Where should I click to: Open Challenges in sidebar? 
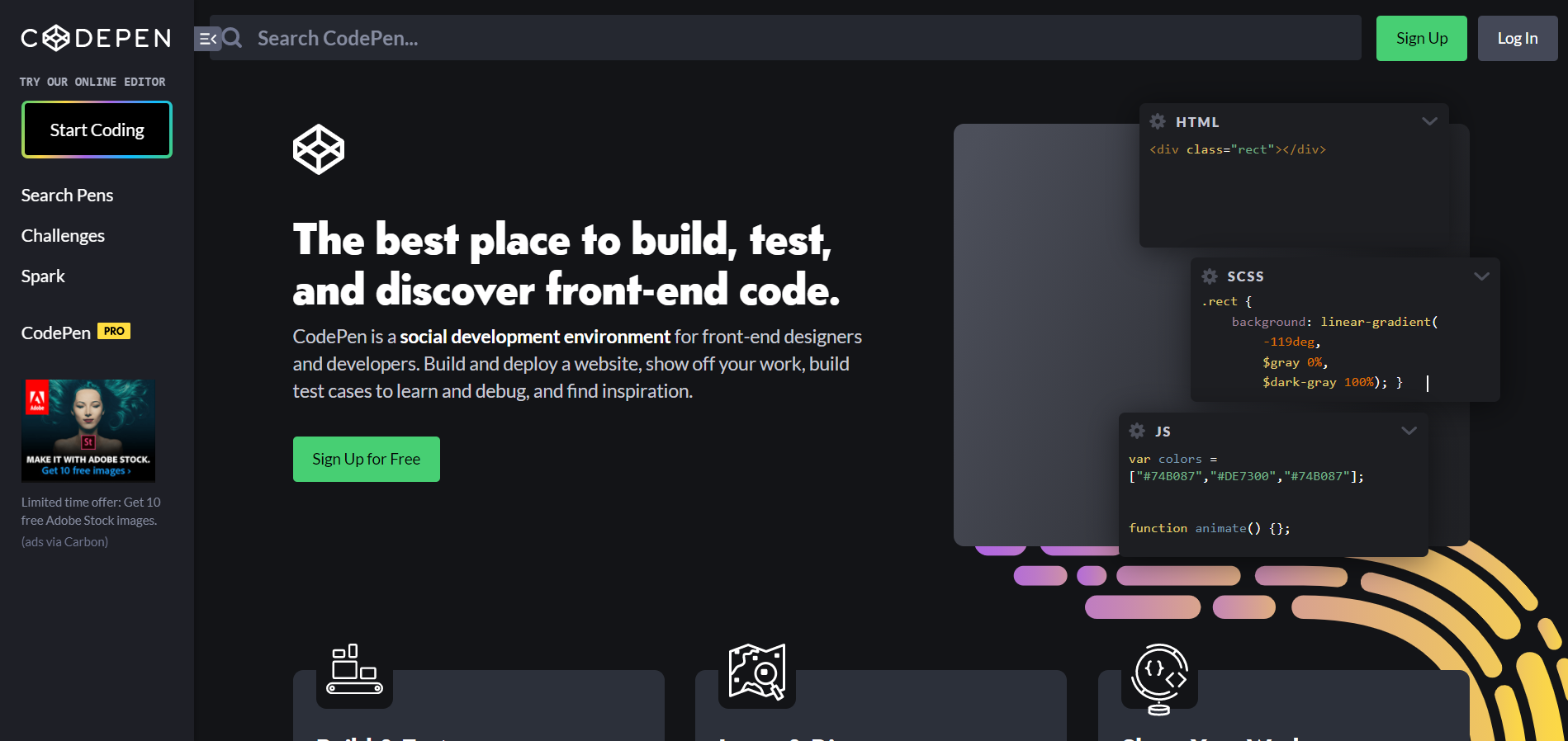[63, 236]
